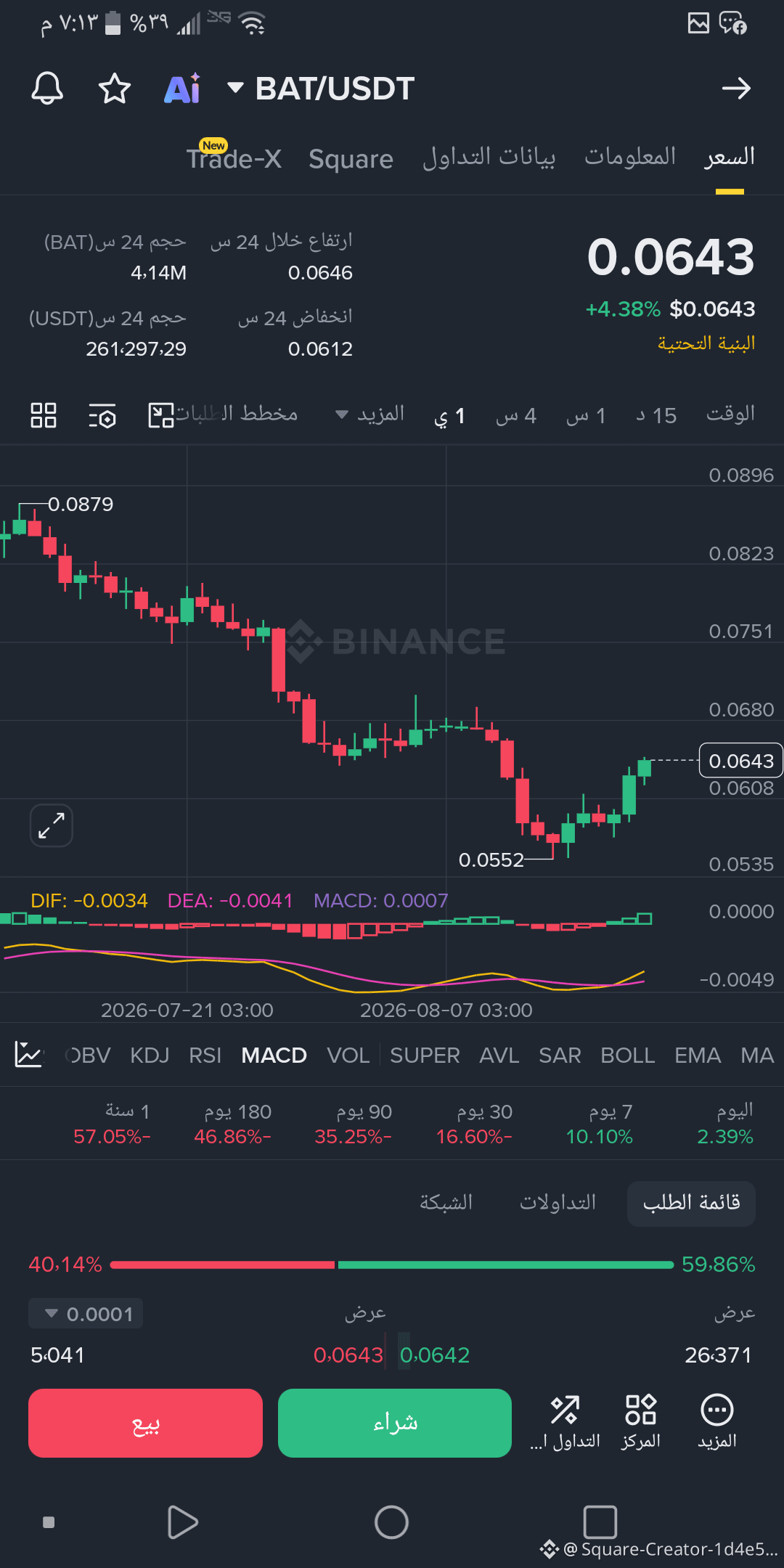The image size is (784, 1568).
Task: Tap the 180 يوم performance -46.86%
Action: 233,1124
